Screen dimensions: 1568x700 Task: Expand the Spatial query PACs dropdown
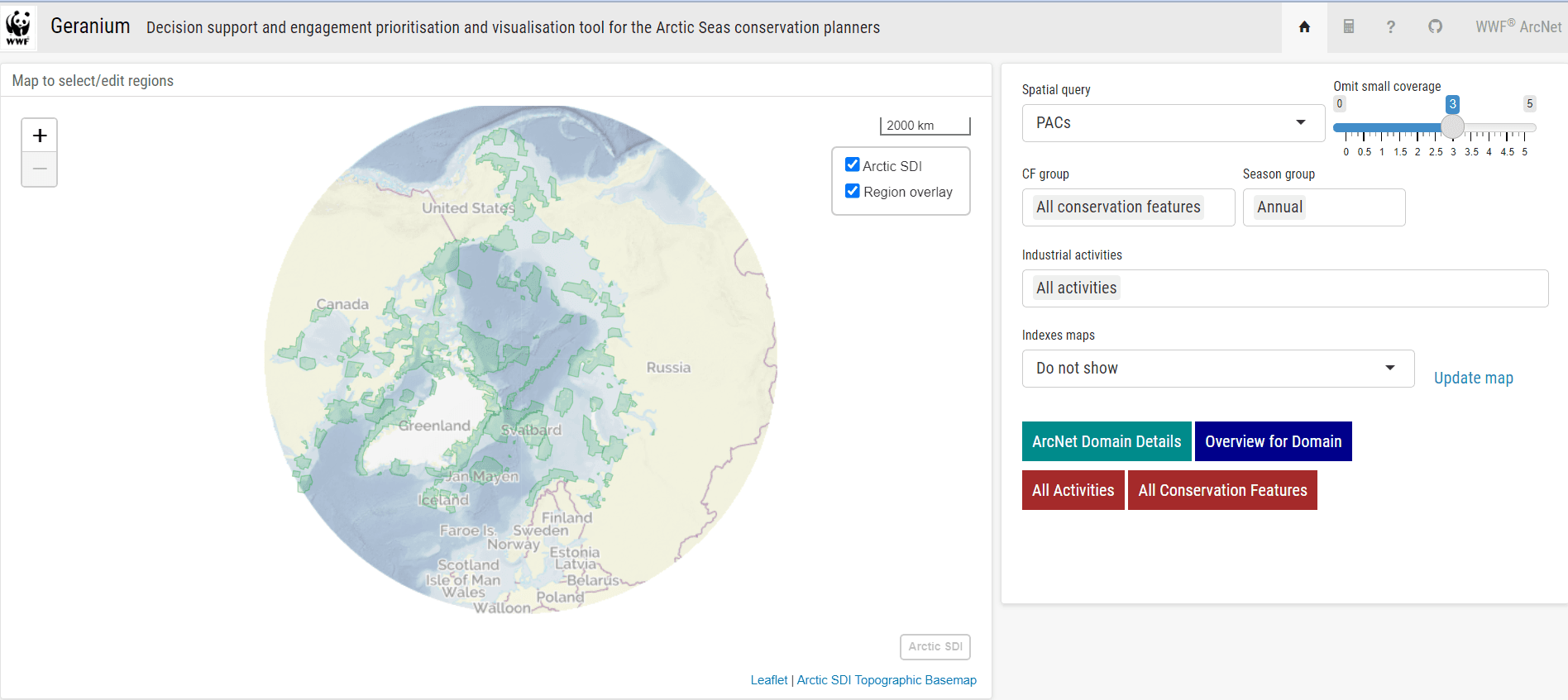click(1173, 123)
